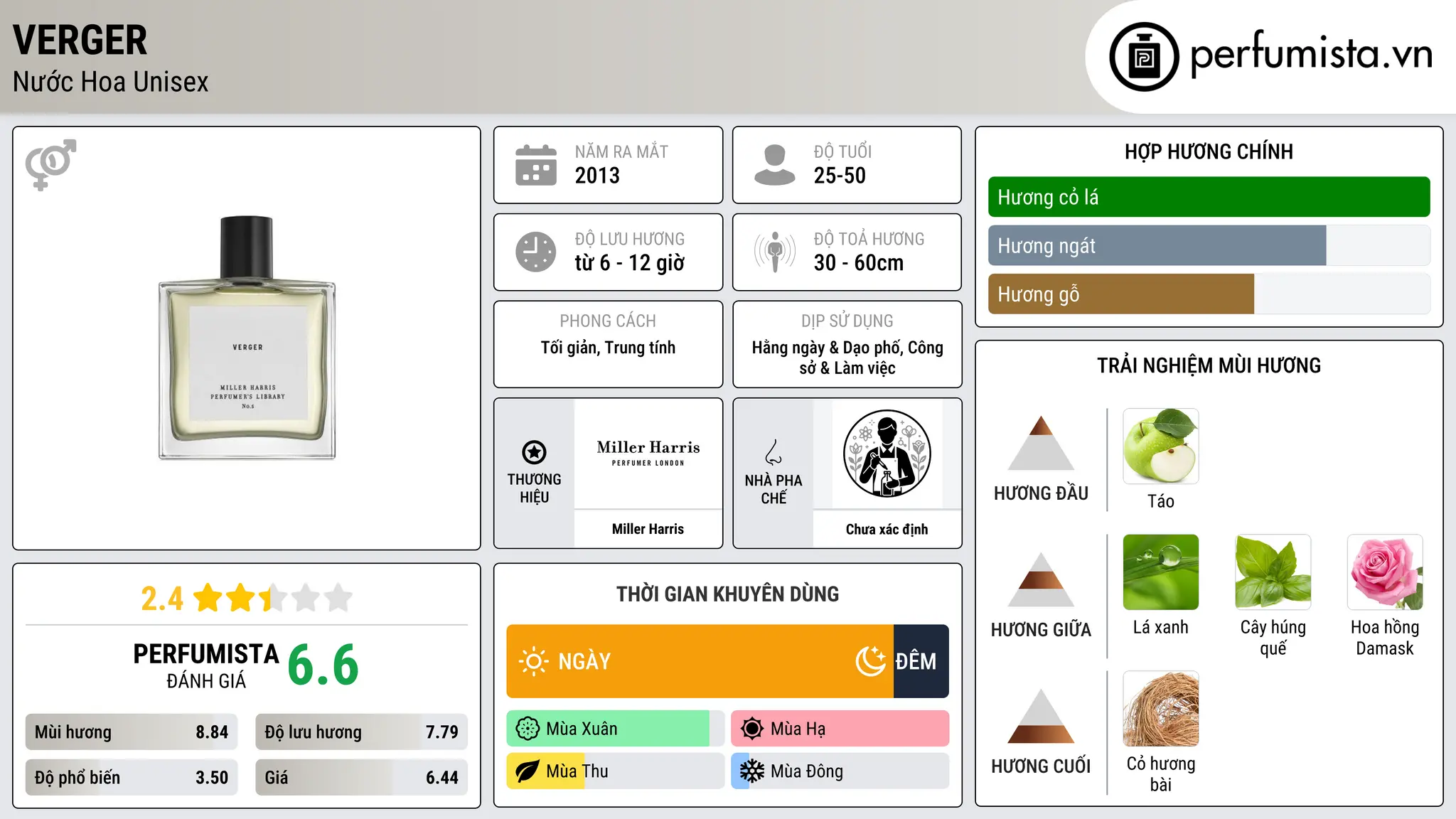Click the nose icon above Nhà pha chế
The height and width of the screenshot is (819, 1456).
point(773,452)
